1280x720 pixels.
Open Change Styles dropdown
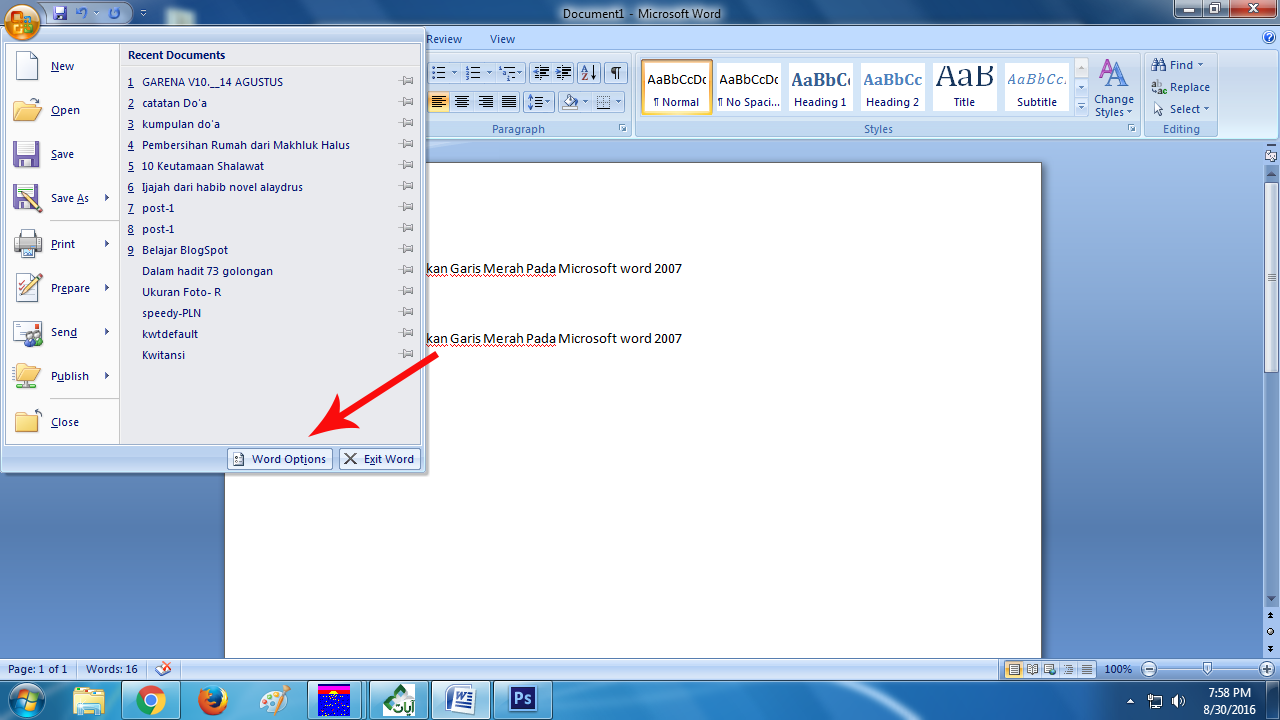tap(1113, 88)
